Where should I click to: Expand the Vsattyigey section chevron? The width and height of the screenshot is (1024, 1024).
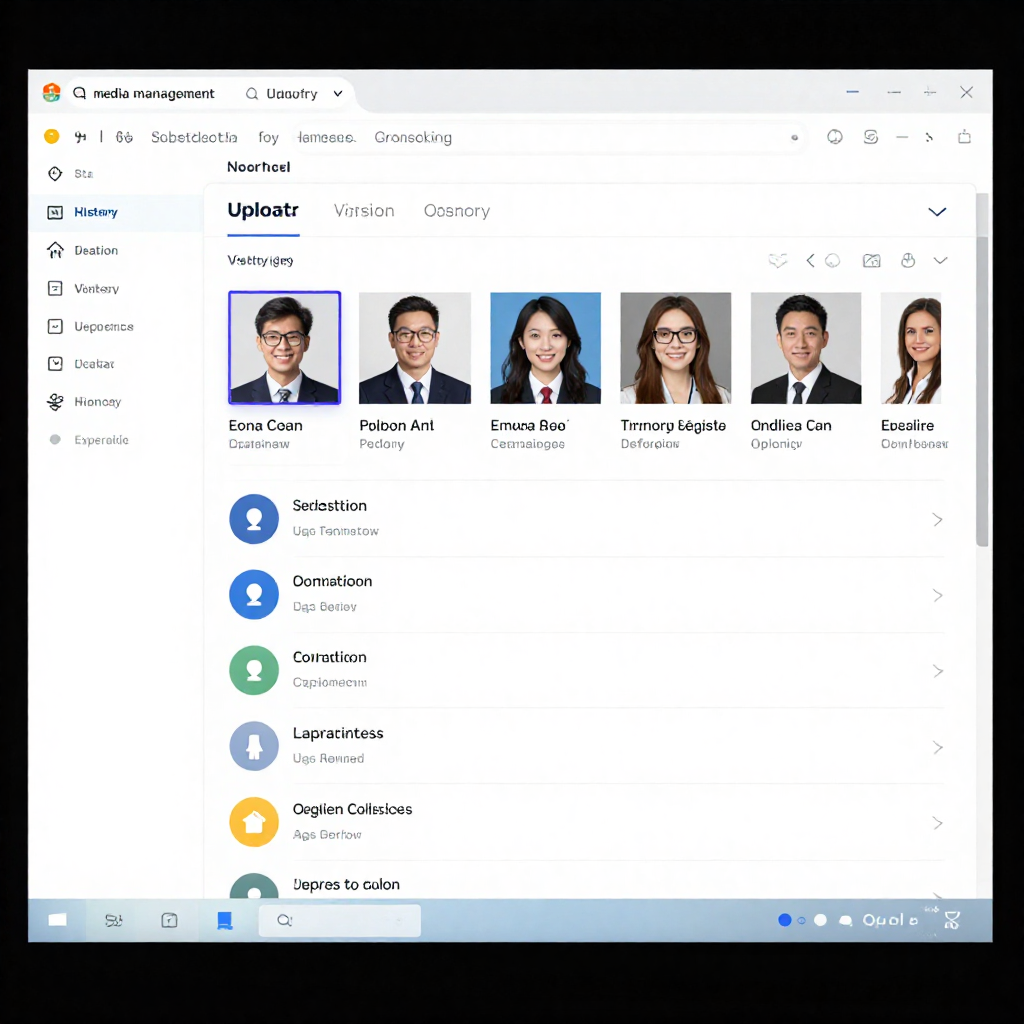(x=940, y=261)
